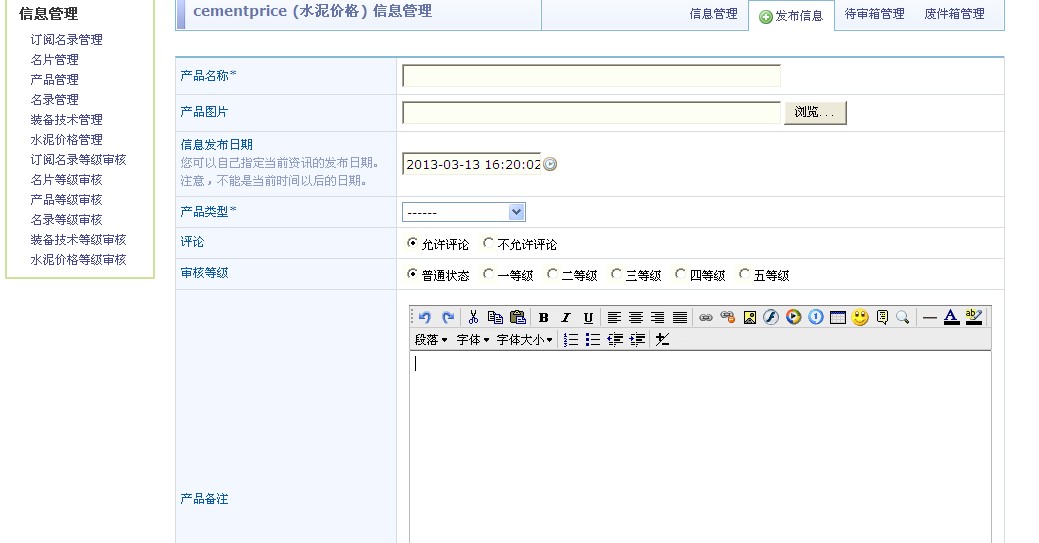The image size is (1039, 543).
Task: Open the smiley emoticon picker
Action: click(x=860, y=317)
